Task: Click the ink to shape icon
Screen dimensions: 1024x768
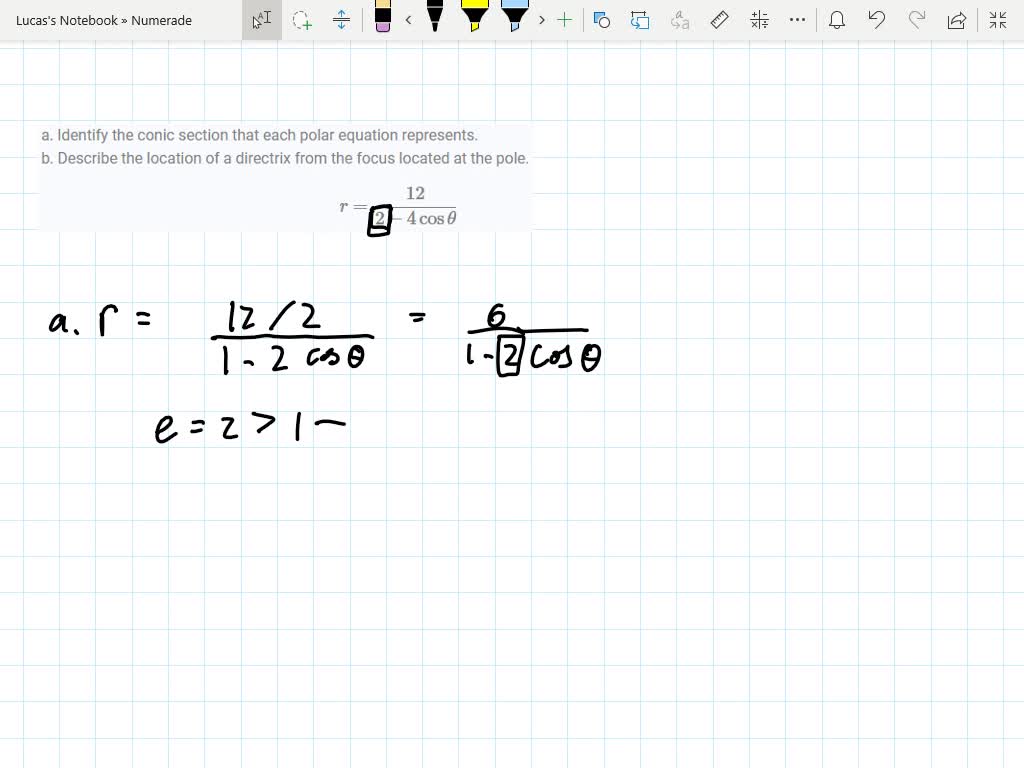Action: (640, 20)
